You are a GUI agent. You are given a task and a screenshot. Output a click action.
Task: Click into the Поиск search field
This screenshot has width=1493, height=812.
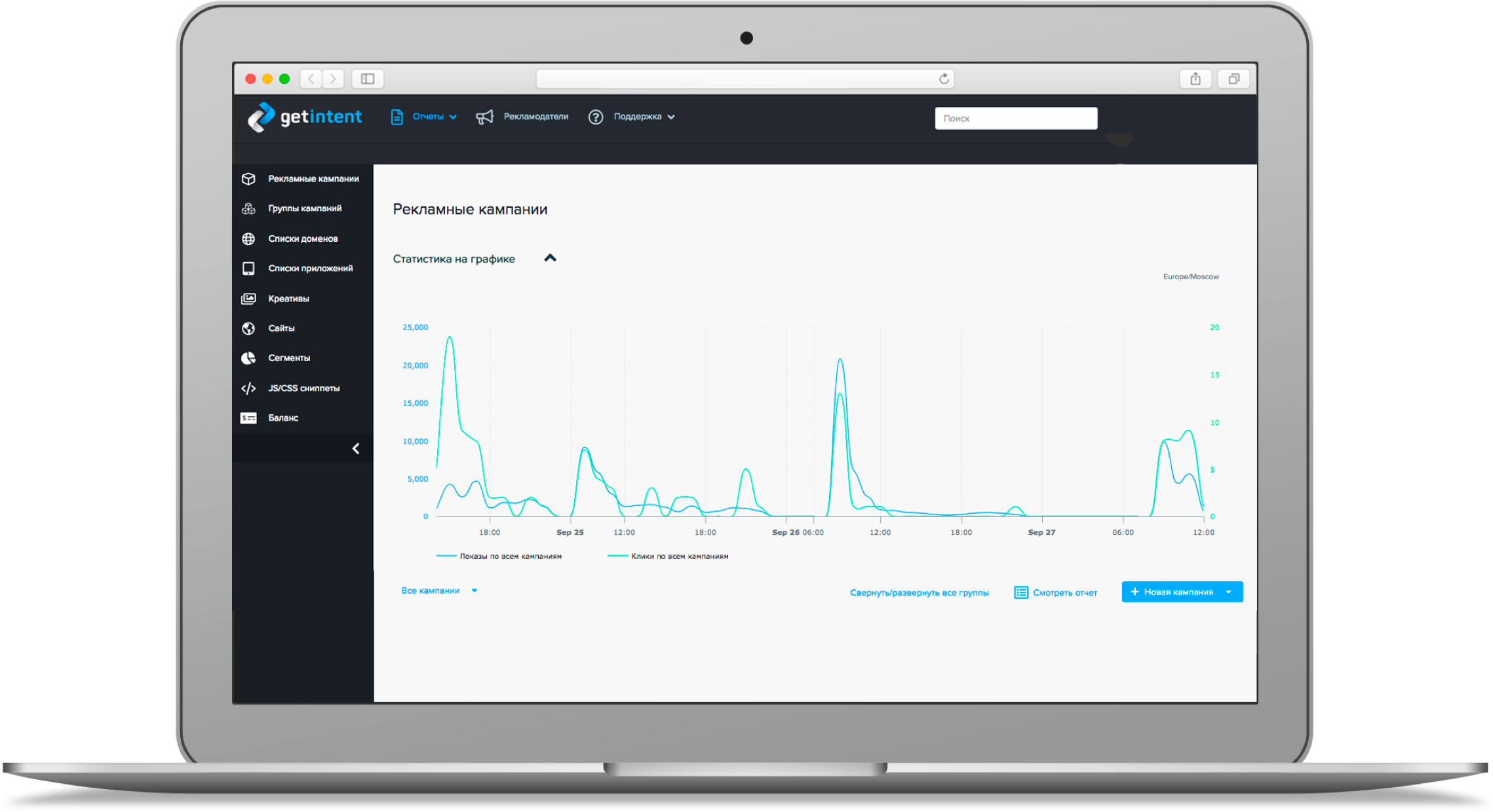pos(1015,119)
